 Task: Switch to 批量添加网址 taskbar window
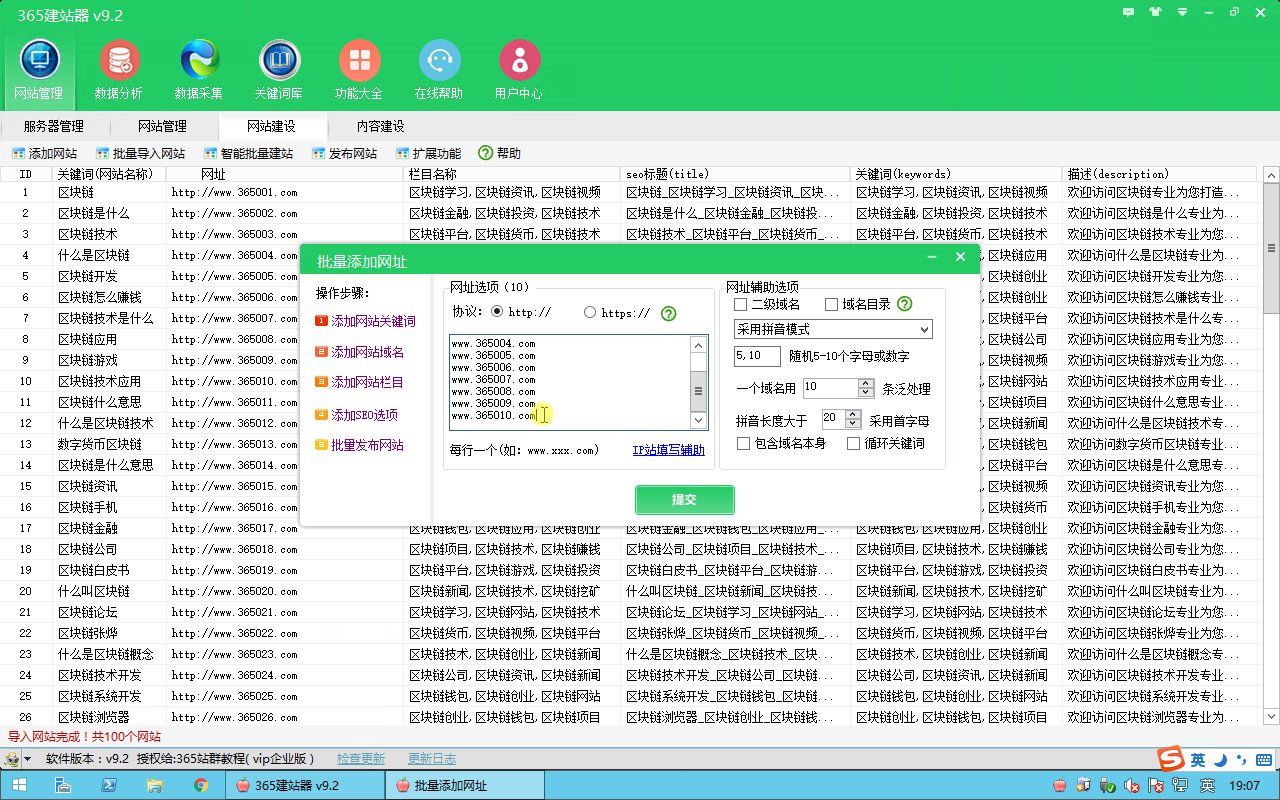[463, 785]
